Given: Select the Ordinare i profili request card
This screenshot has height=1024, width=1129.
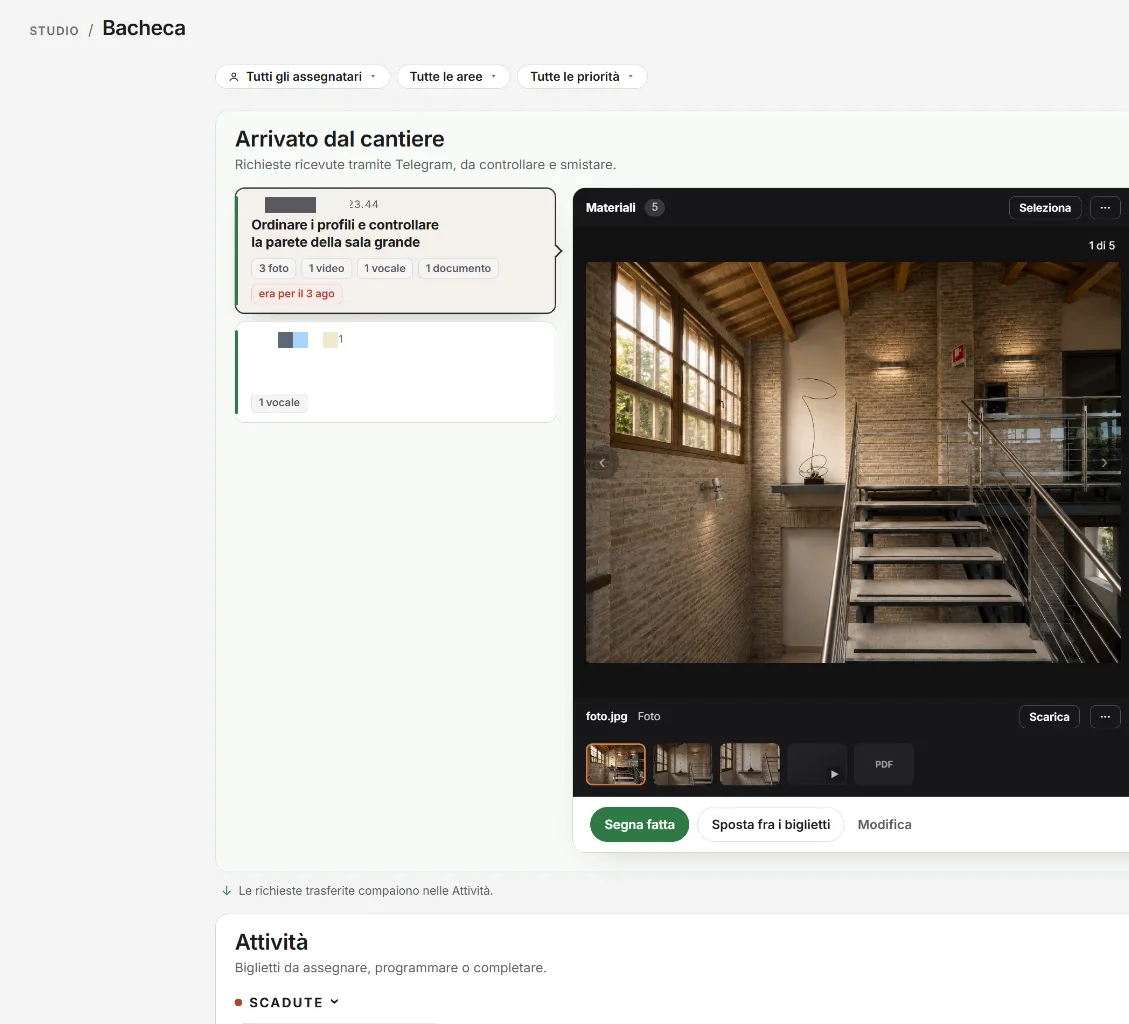Looking at the screenshot, I should 395,251.
